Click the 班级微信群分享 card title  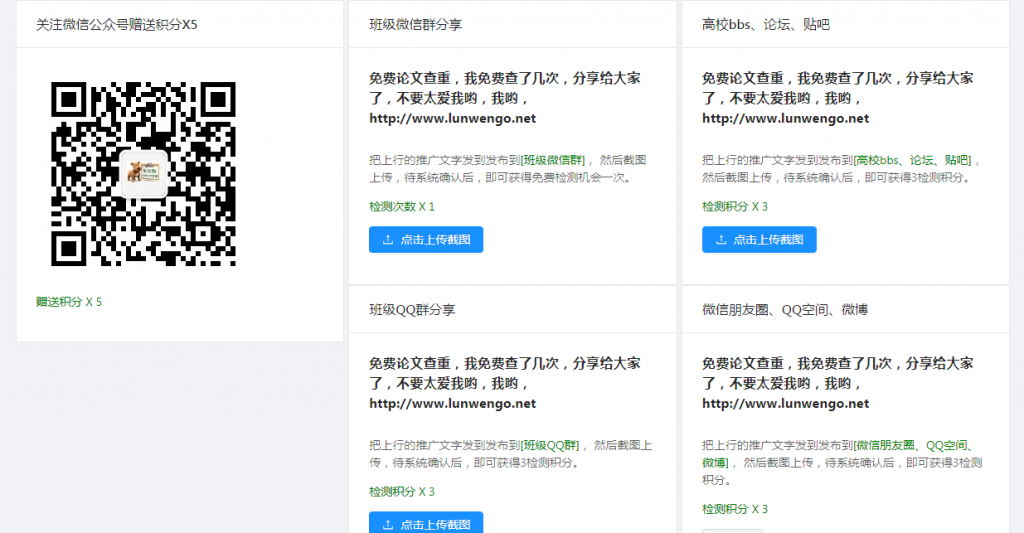click(x=415, y=25)
